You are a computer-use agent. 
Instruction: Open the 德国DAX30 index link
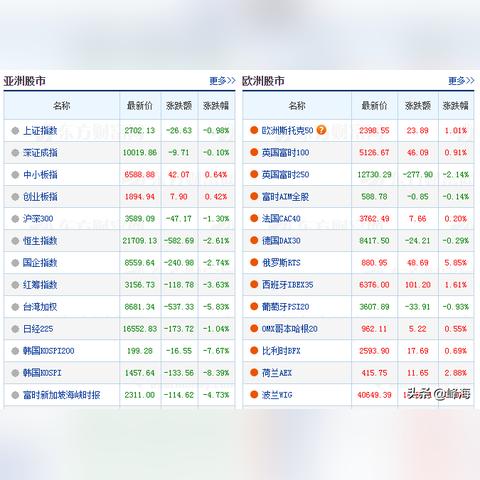pyautogui.click(x=281, y=241)
